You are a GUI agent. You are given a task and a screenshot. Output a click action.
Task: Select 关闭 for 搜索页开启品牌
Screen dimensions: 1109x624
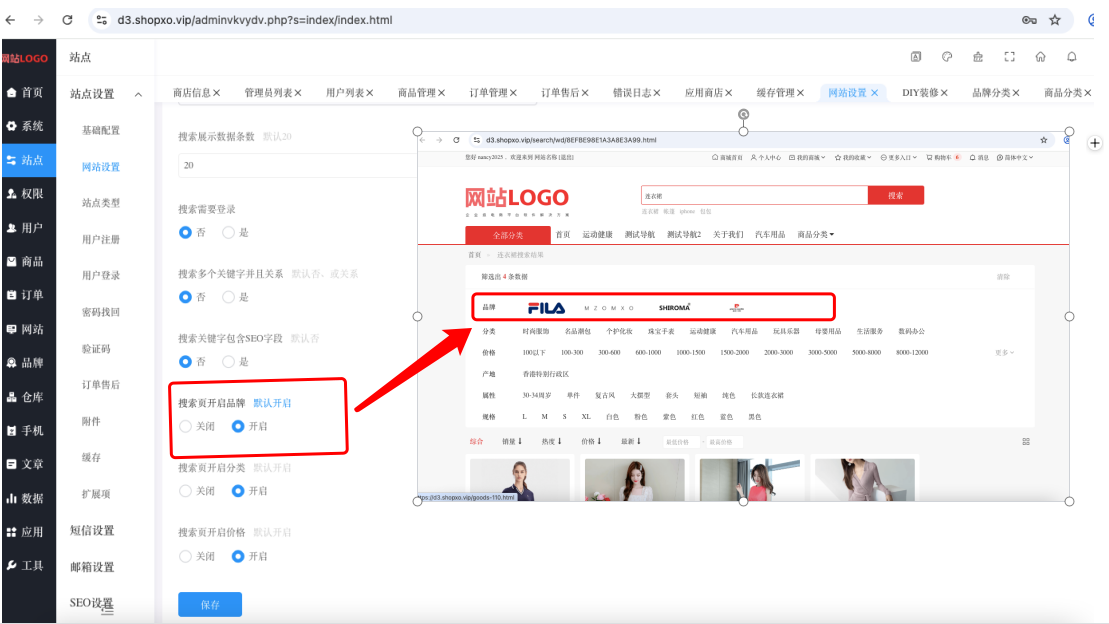(x=186, y=426)
